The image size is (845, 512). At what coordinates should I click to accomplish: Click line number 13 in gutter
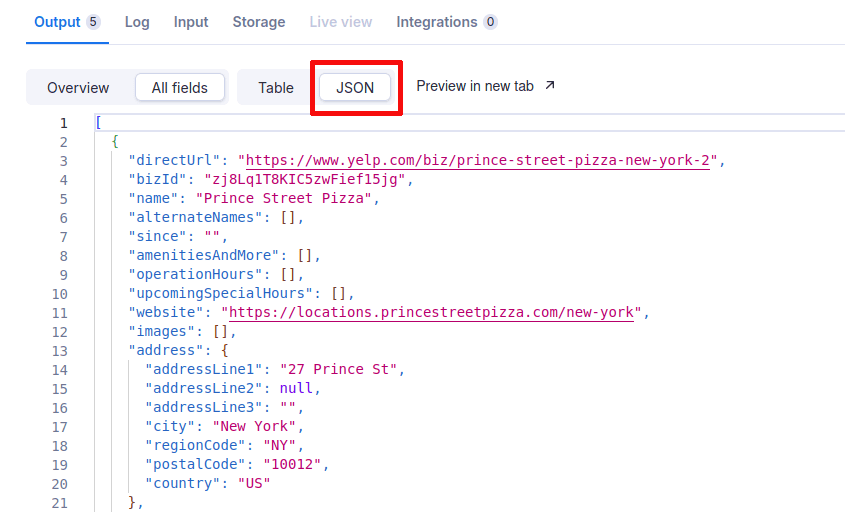point(60,351)
